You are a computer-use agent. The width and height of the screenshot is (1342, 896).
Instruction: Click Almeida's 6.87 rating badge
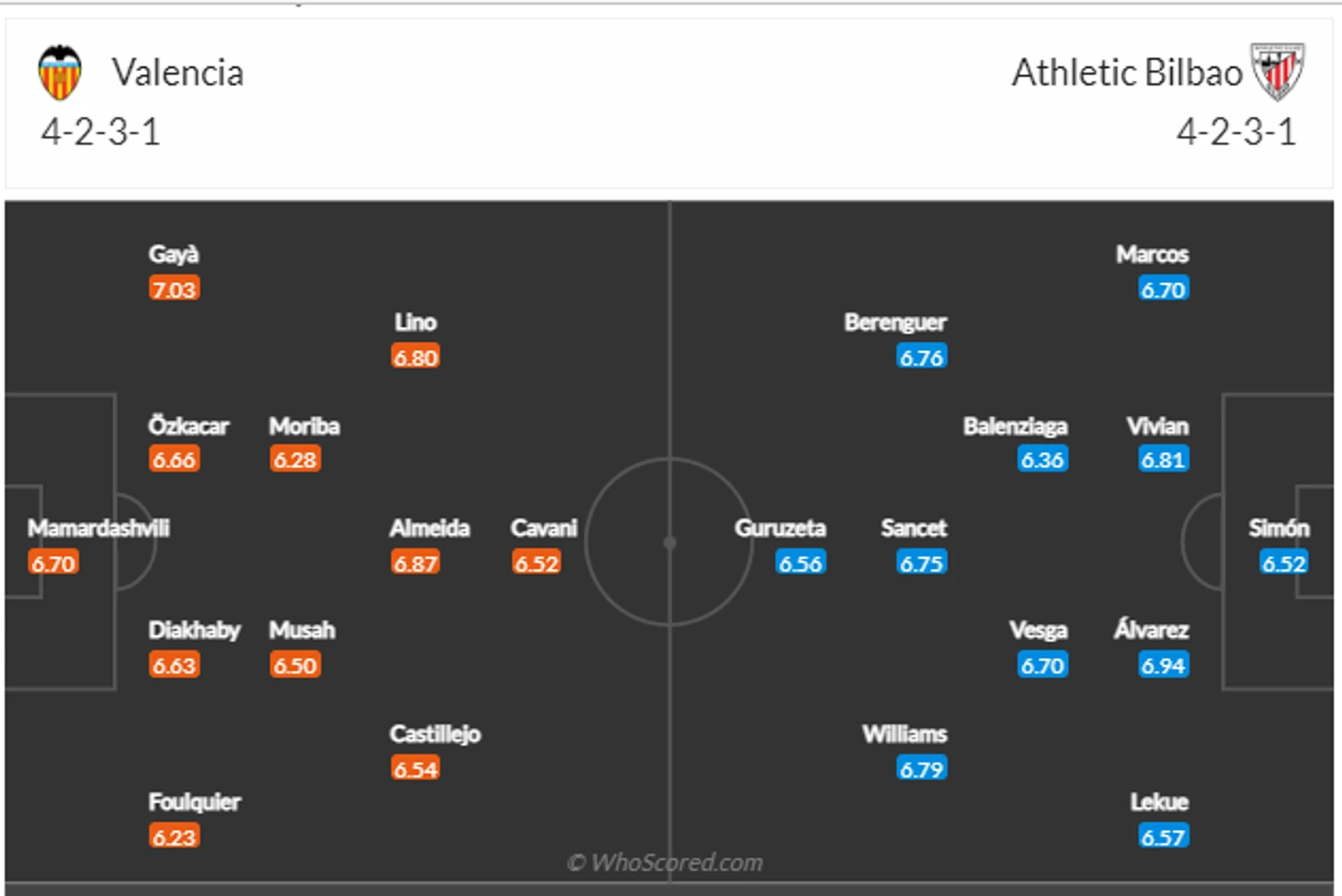[x=415, y=563]
